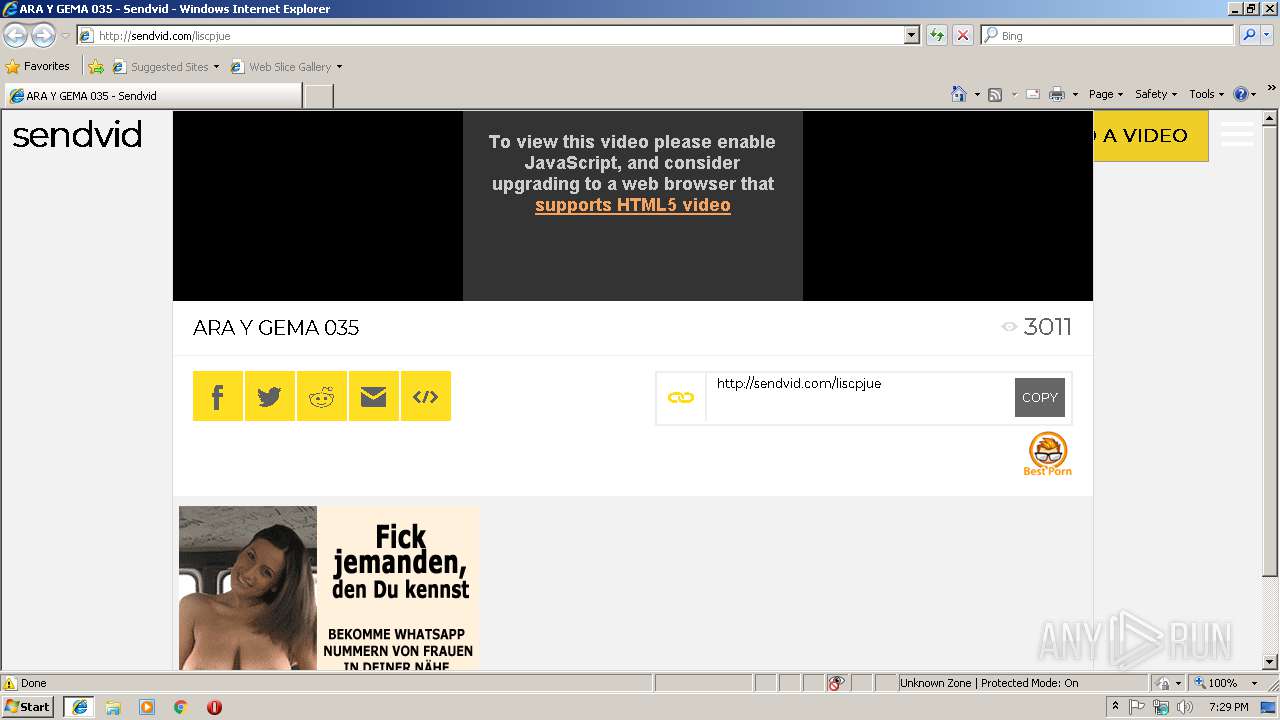Click the Action Center flag icon
Viewport: 1280px width, 720px height.
tap(1137, 707)
